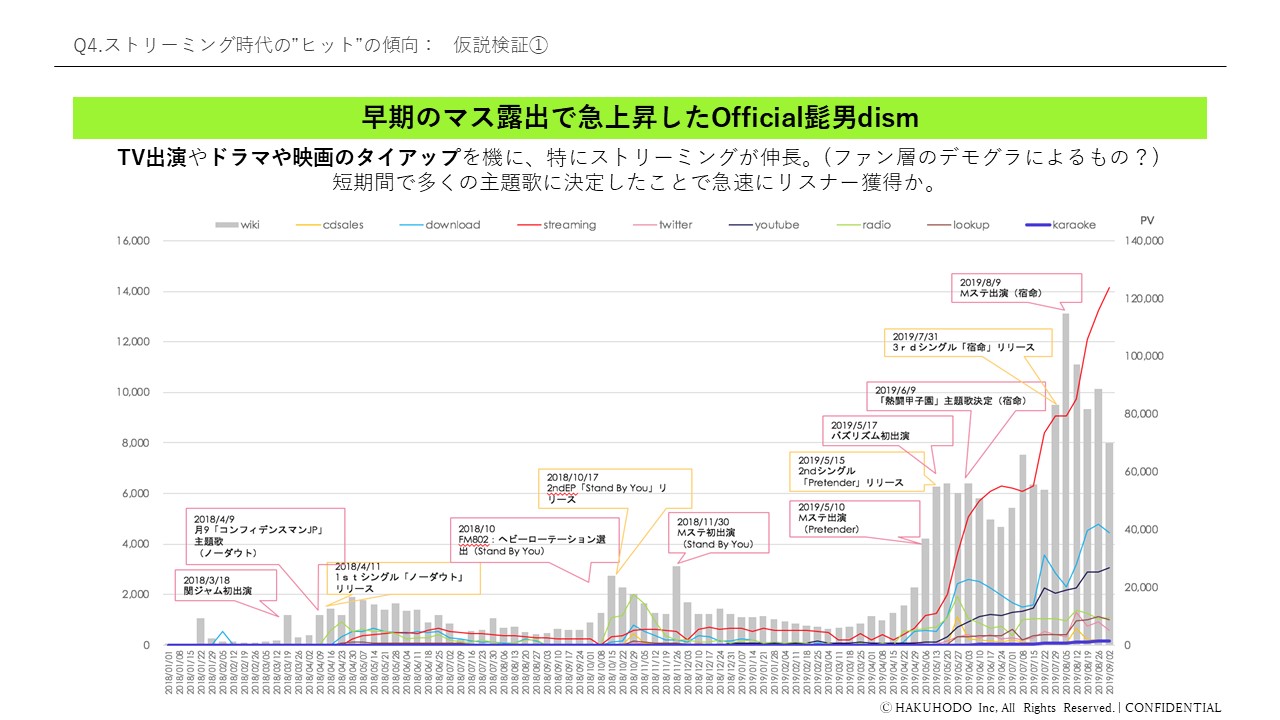Select the 2019/8/9 Mステ出演 callout box
This screenshot has height=720, width=1280.
coord(1018,288)
